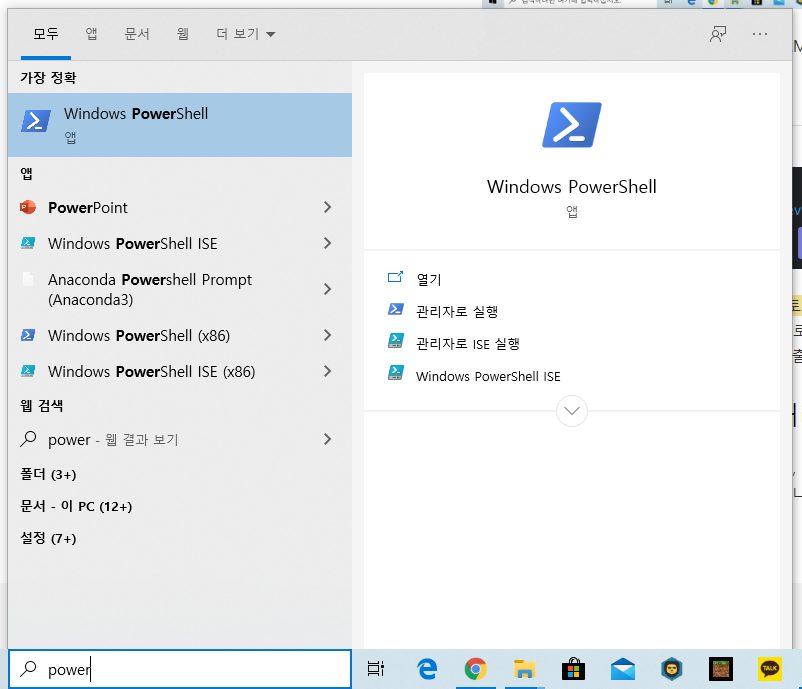Click 관리자로 ISE 실행 action

tap(468, 344)
